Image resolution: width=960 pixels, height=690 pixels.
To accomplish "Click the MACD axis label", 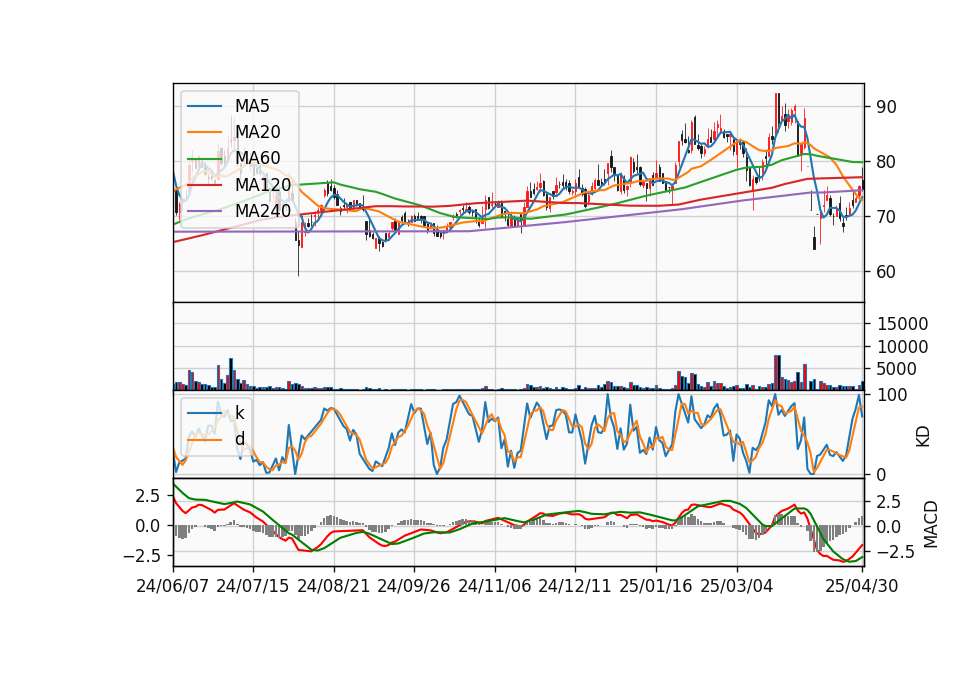I will [931, 524].
